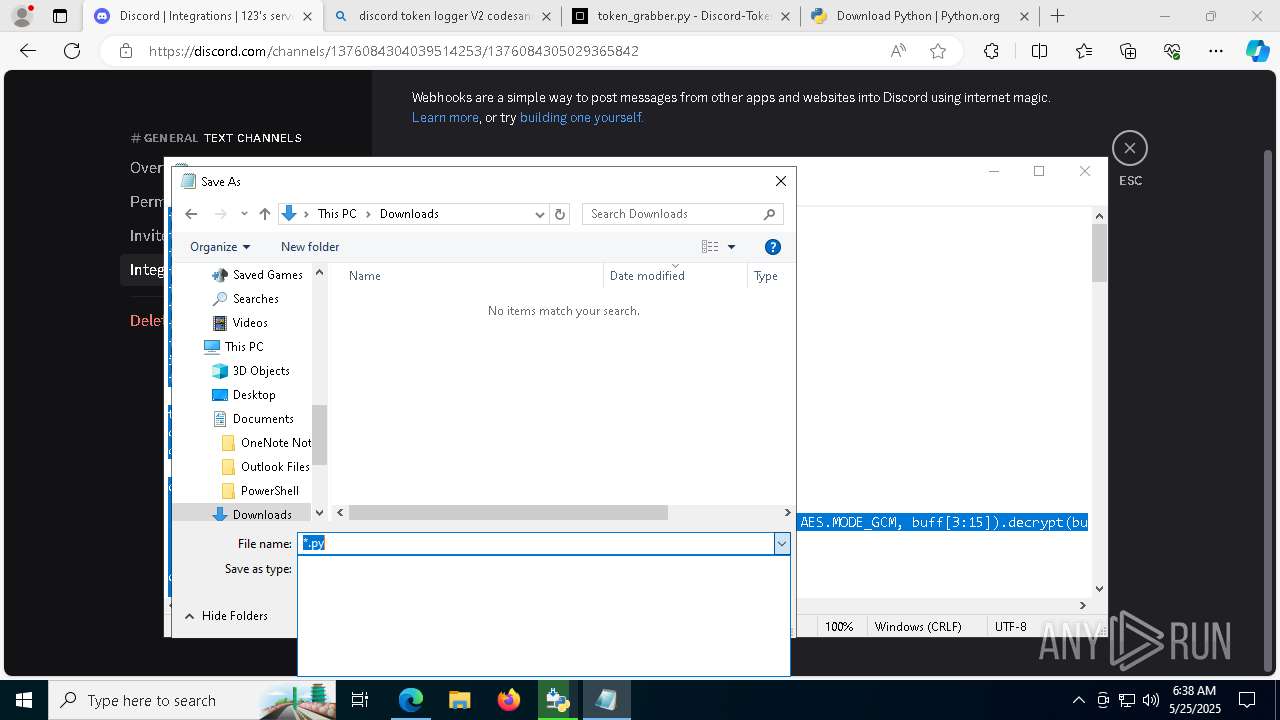Open Firefox from taskbar
This screenshot has width=1280, height=720.
pos(508,700)
